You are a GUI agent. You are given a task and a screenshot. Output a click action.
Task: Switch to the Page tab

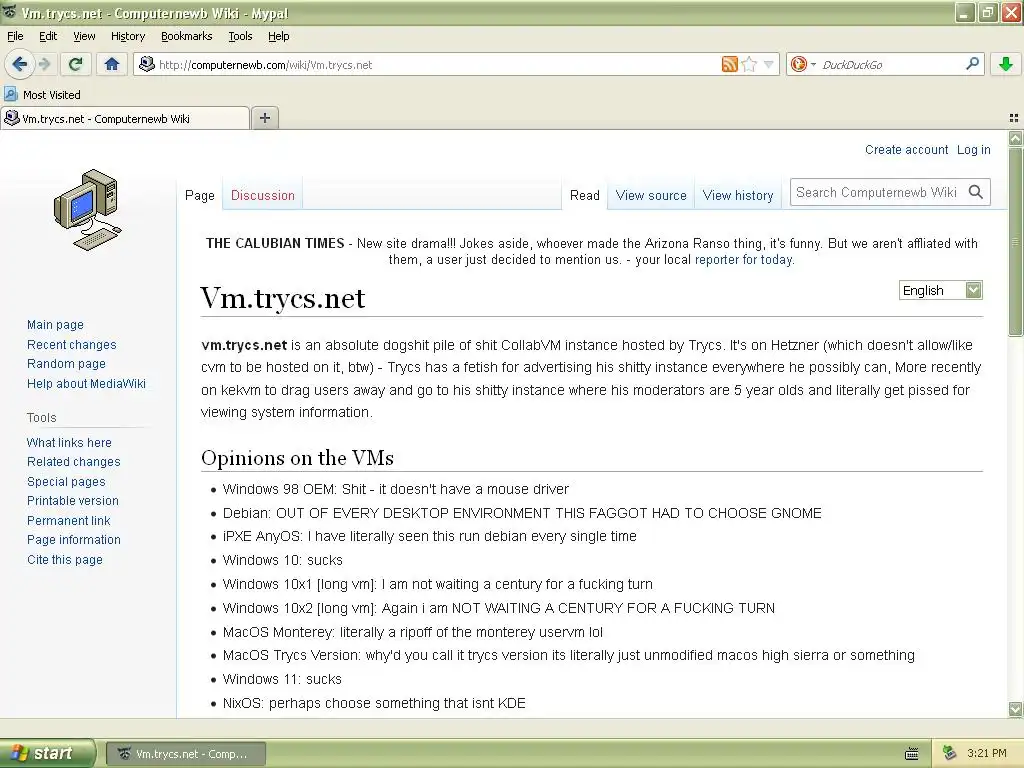point(200,195)
